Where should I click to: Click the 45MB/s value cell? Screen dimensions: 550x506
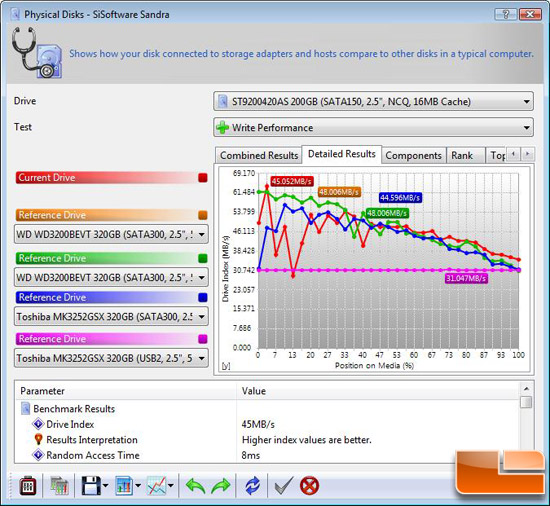258,424
